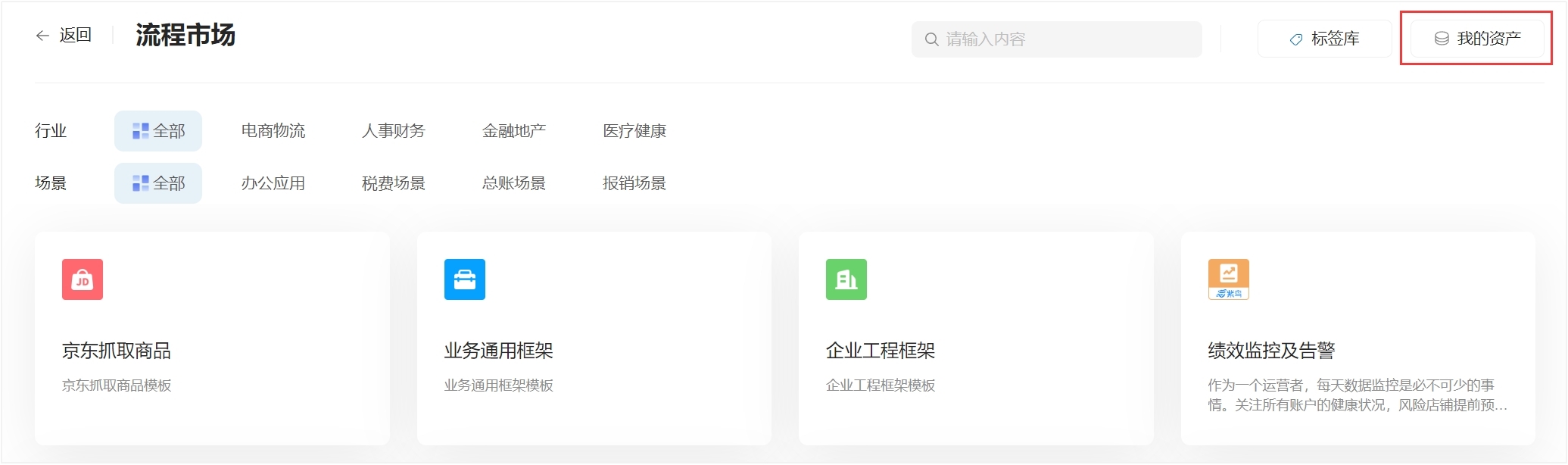Open the 我的资产 page
Image resolution: width=1568 pixels, height=465 pixels.
tap(1477, 39)
